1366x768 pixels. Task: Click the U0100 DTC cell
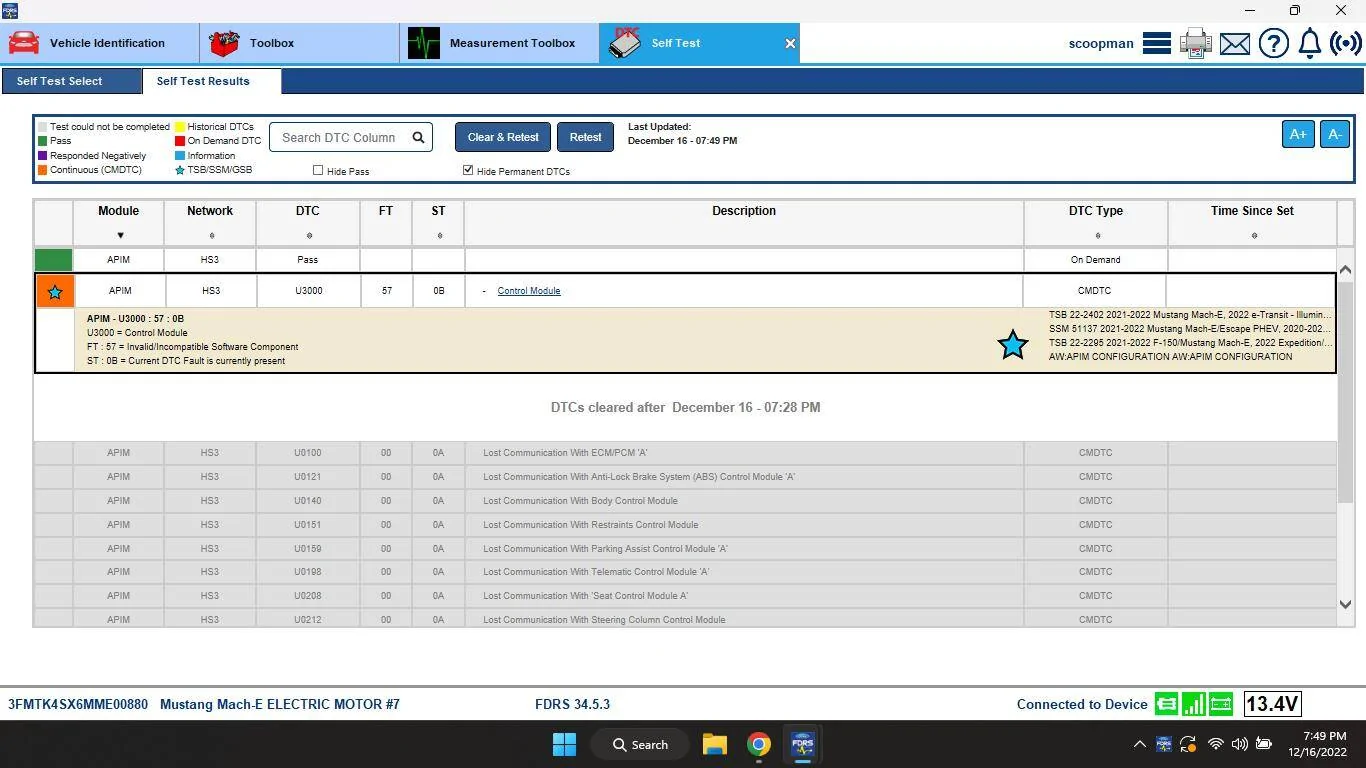[308, 453]
